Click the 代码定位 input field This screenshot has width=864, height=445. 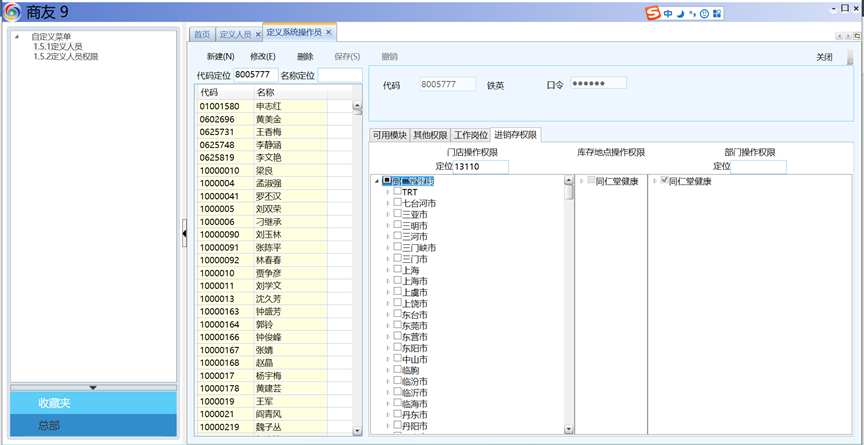tap(256, 75)
